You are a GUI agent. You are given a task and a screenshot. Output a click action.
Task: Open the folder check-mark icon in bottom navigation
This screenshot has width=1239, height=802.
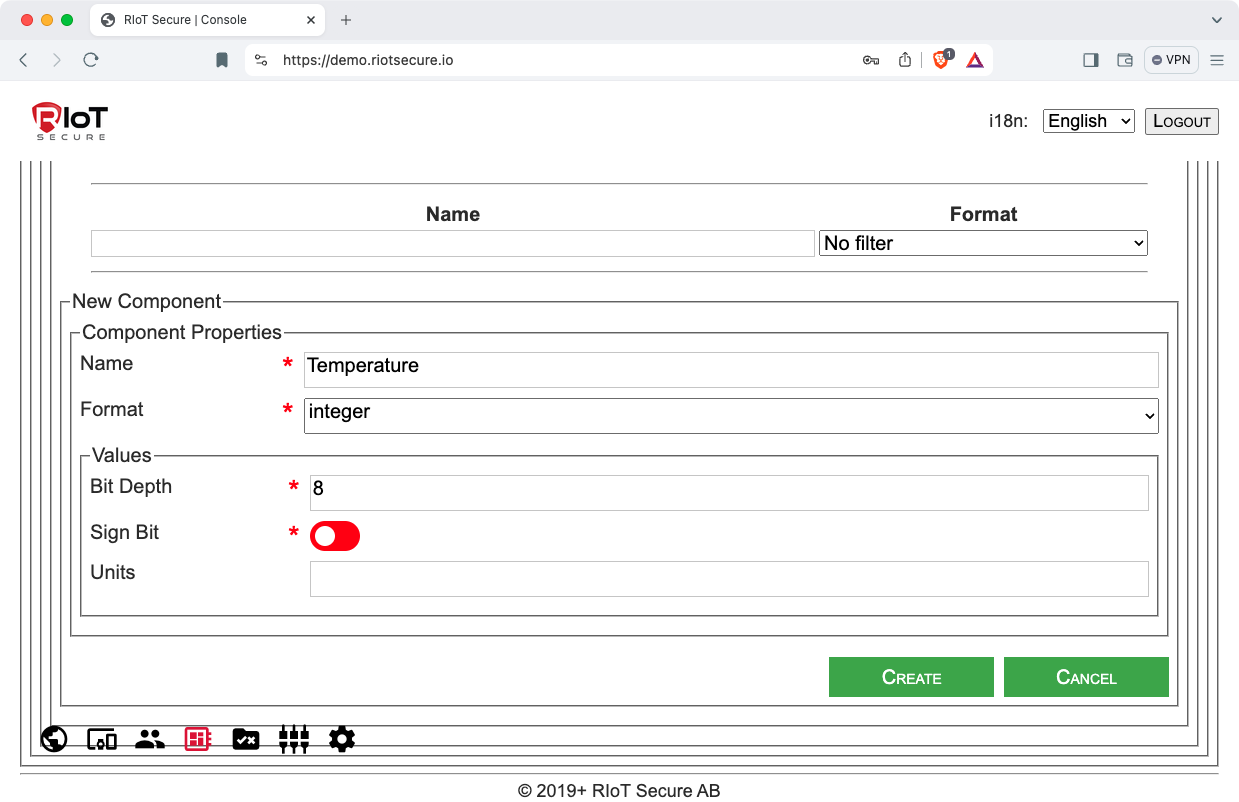(246, 739)
